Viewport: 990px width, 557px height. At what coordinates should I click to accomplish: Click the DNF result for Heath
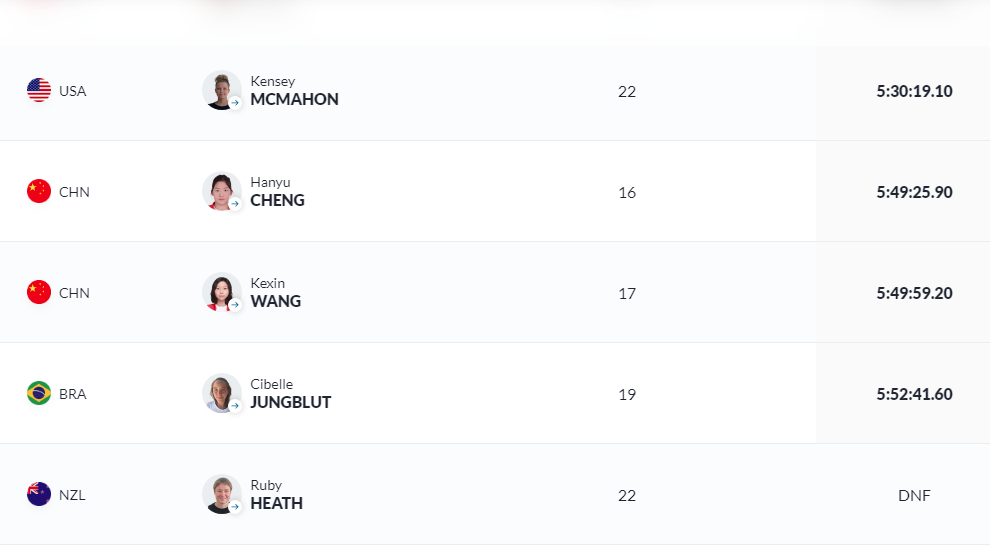point(914,496)
